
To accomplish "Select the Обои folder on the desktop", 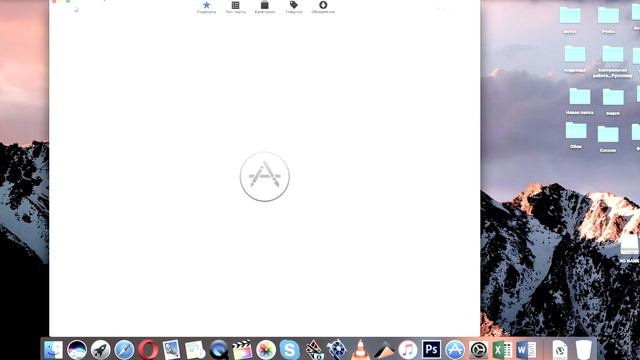I will click(576, 136).
